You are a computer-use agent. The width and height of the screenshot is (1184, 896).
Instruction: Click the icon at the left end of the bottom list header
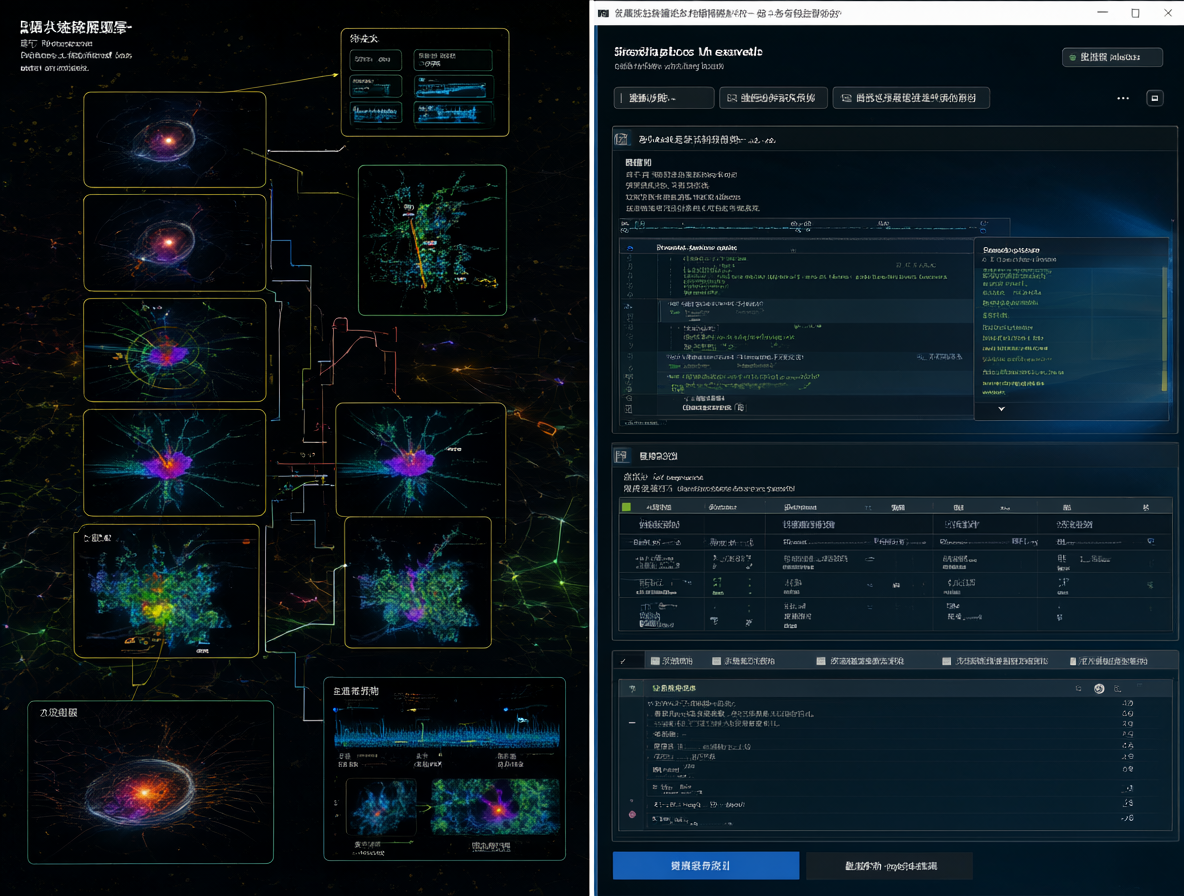[x=632, y=688]
